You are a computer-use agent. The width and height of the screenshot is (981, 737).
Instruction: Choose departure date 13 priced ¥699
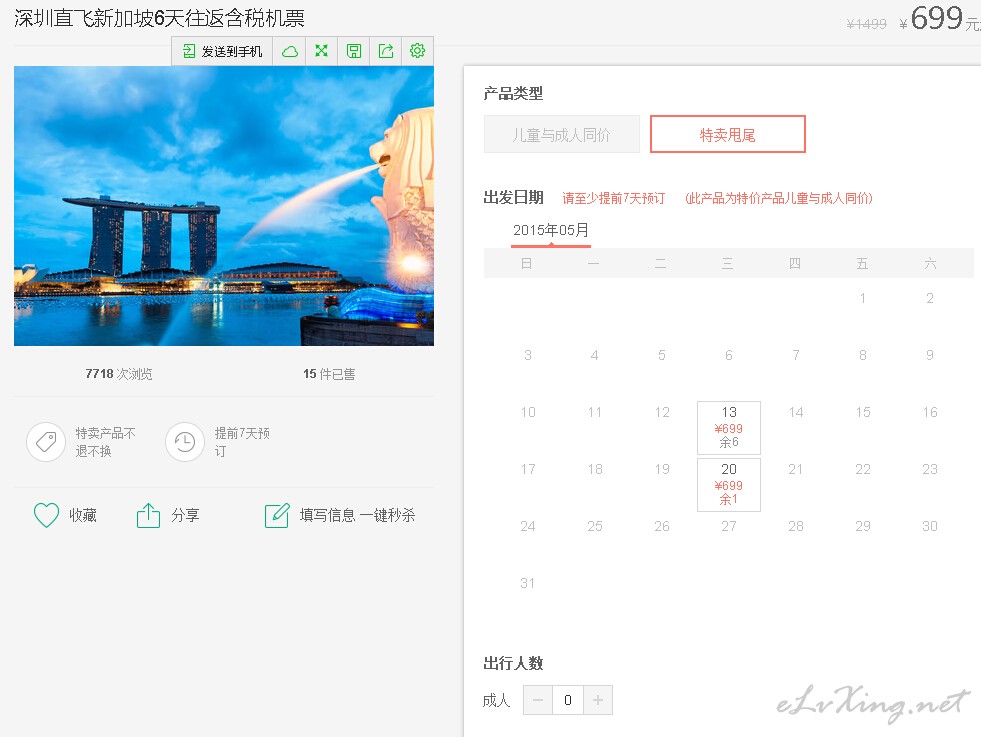click(x=729, y=428)
